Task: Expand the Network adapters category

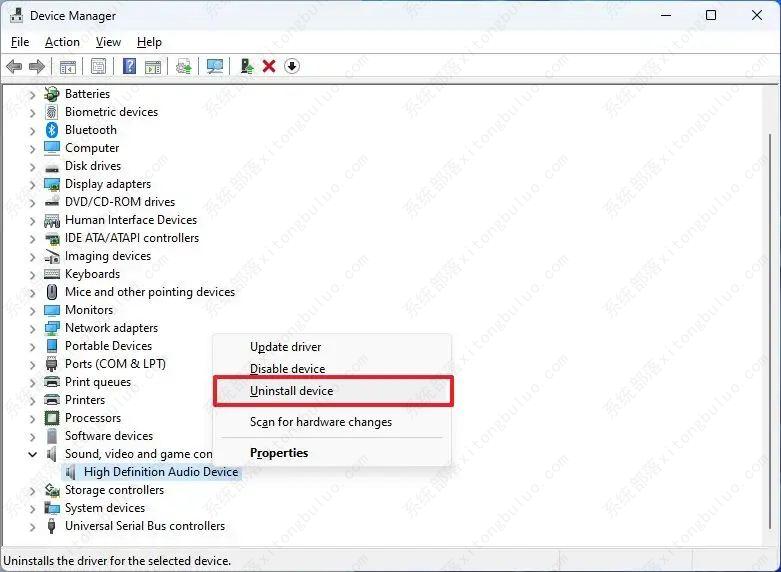Action: point(32,328)
